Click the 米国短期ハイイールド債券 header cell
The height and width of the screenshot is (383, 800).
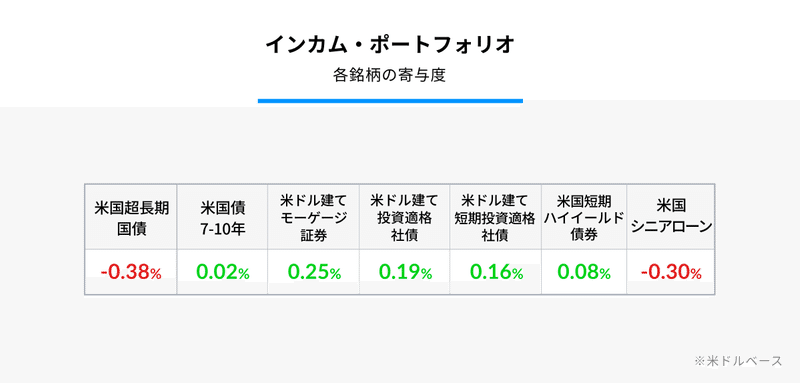pyautogui.click(x=584, y=218)
